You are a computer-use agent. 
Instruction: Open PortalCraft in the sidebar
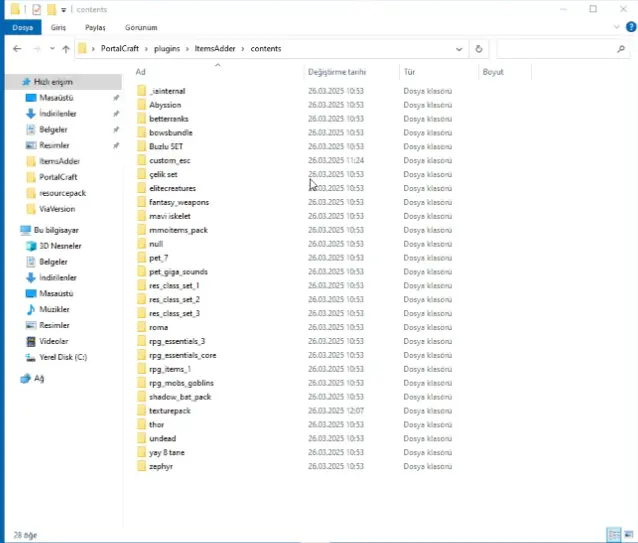(x=58, y=177)
